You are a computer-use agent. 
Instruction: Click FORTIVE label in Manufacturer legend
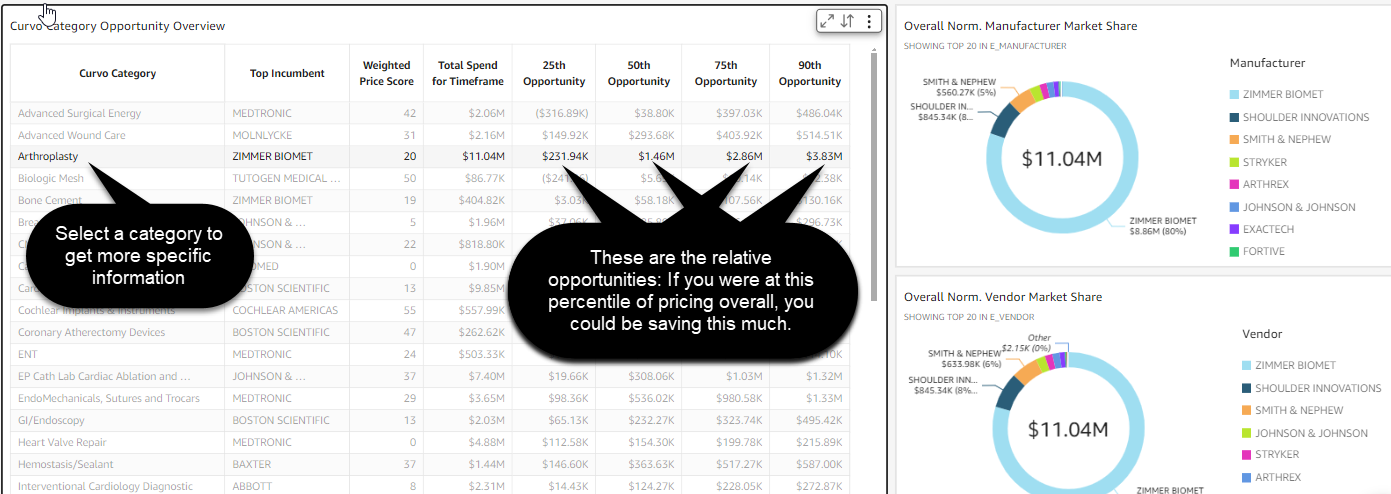(1264, 251)
